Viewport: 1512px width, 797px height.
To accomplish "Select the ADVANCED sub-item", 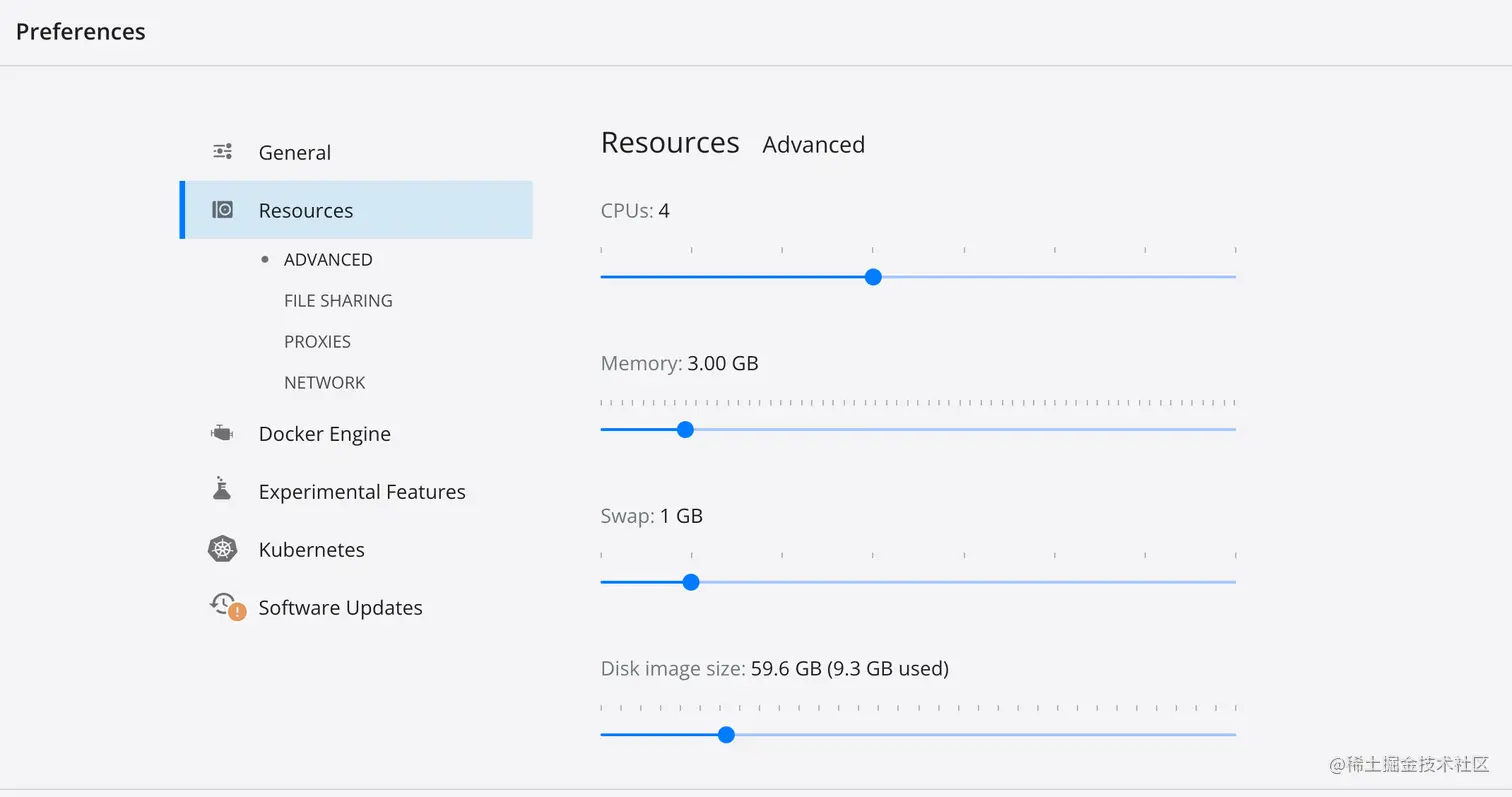I will tap(328, 259).
